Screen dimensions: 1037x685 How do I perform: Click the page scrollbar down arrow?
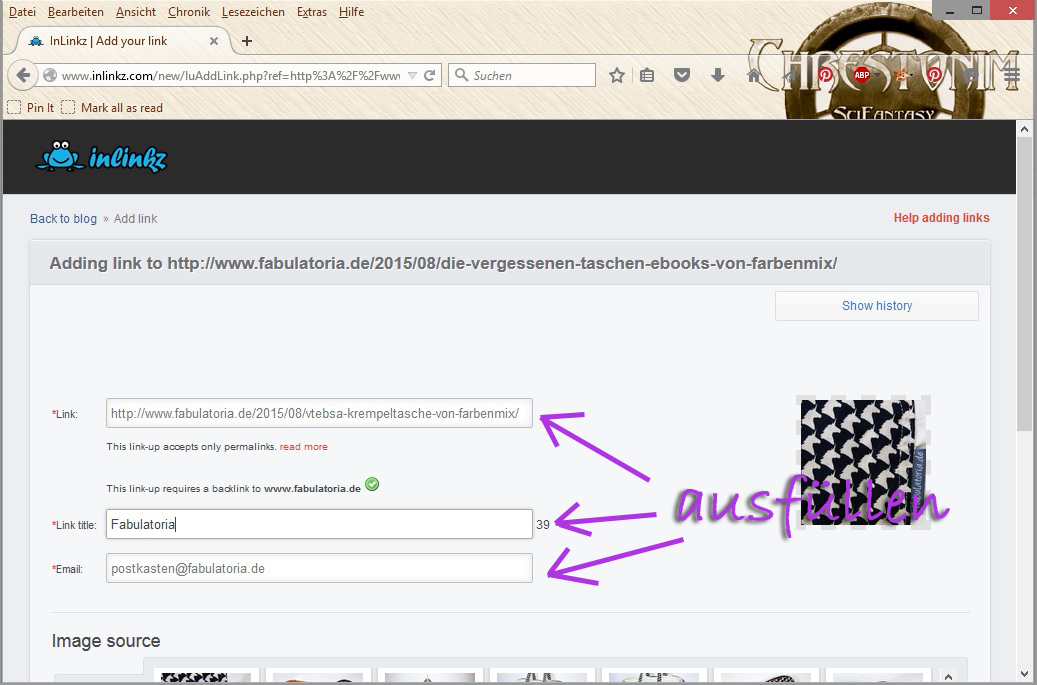click(1024, 674)
